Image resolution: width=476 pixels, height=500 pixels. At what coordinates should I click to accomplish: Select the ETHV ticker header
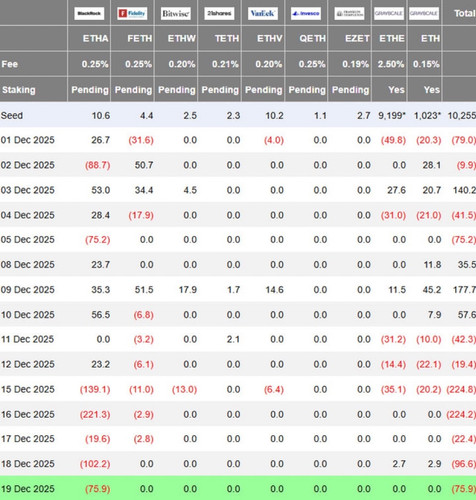tap(270, 39)
